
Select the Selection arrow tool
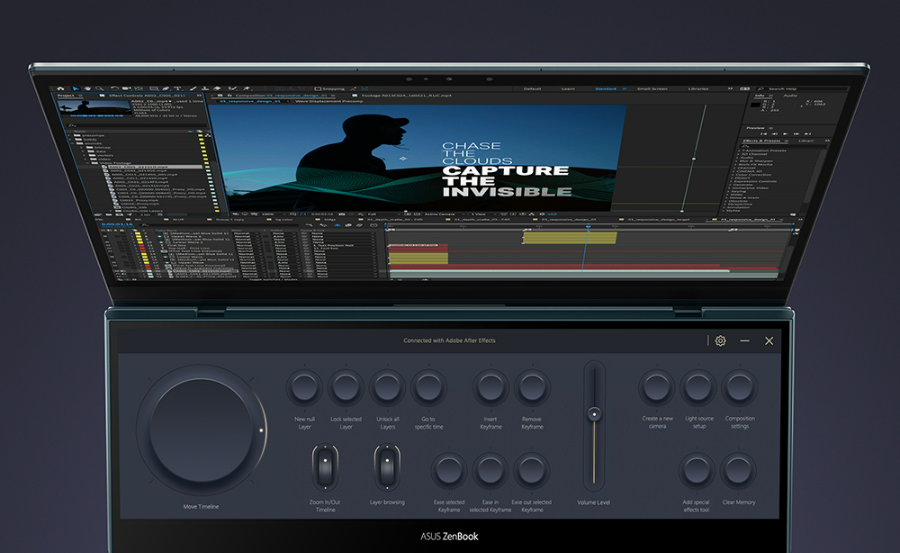[76, 88]
